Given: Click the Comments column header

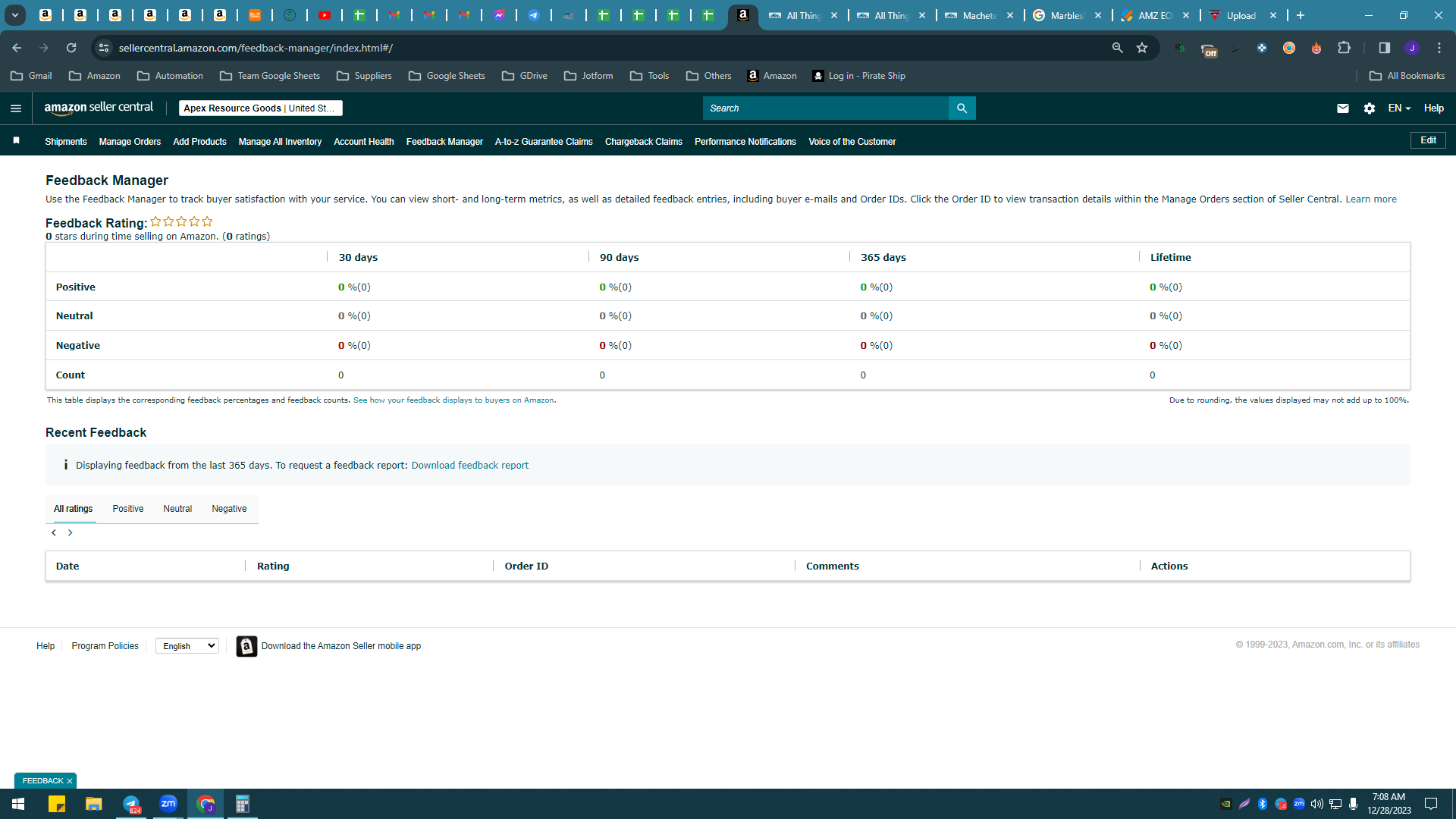Looking at the screenshot, I should pyautogui.click(x=833, y=566).
